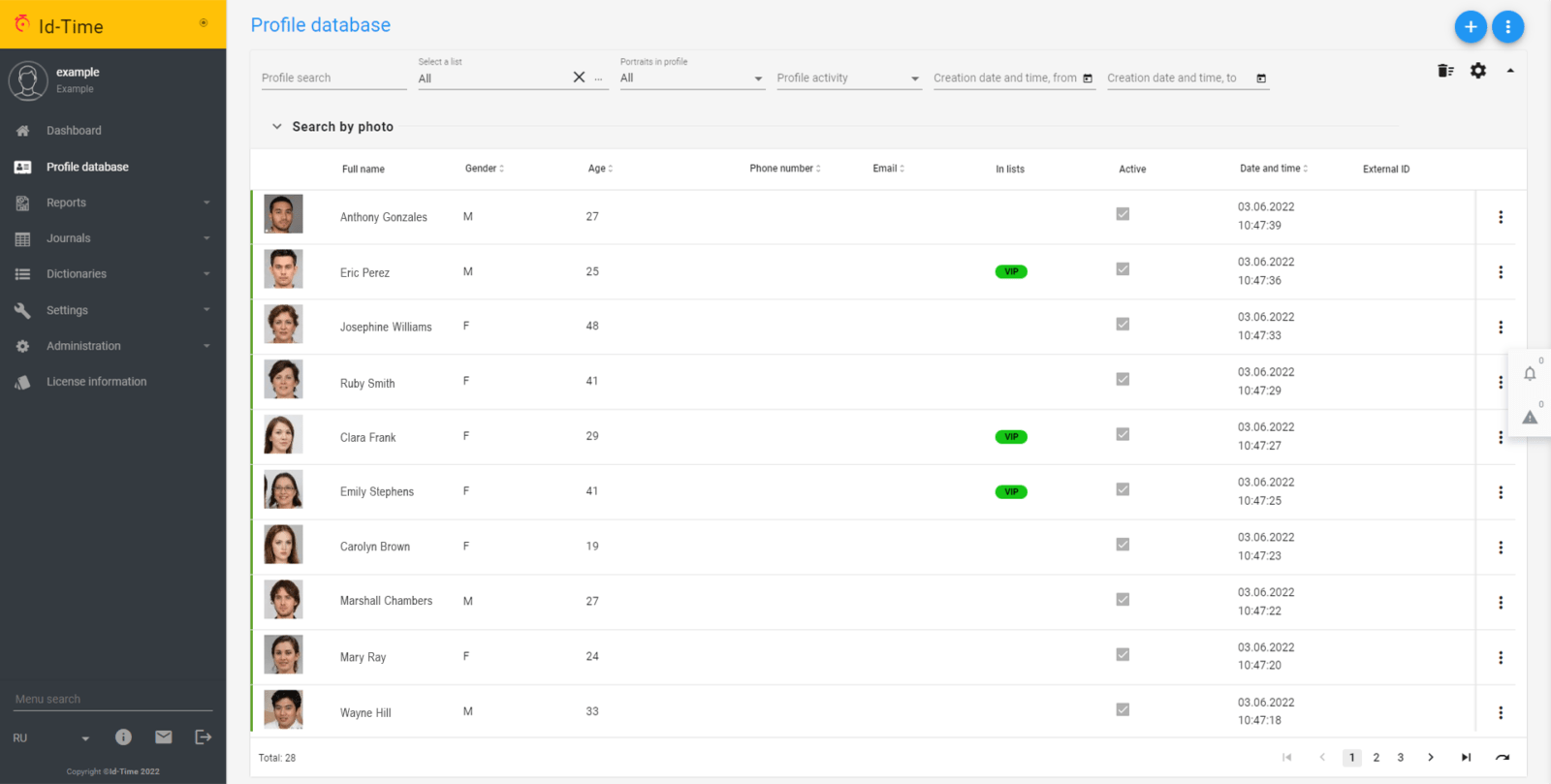Open row actions menu for Anthony Gonzales
Viewport: 1551px width, 784px height.
1501,217
